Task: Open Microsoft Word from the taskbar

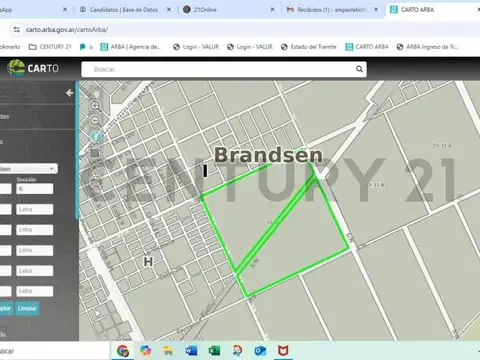Action: tap(191, 351)
